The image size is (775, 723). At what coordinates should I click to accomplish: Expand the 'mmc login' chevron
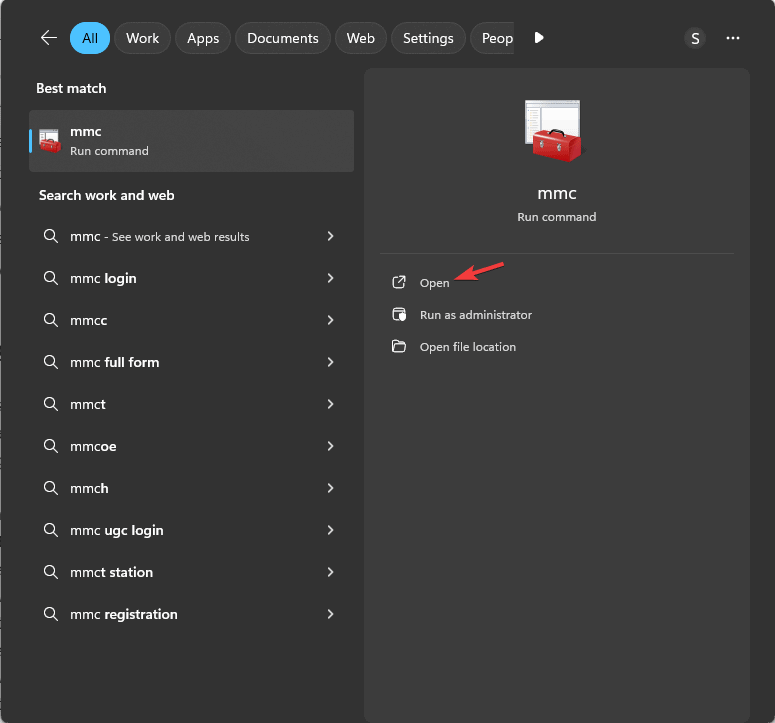click(330, 278)
